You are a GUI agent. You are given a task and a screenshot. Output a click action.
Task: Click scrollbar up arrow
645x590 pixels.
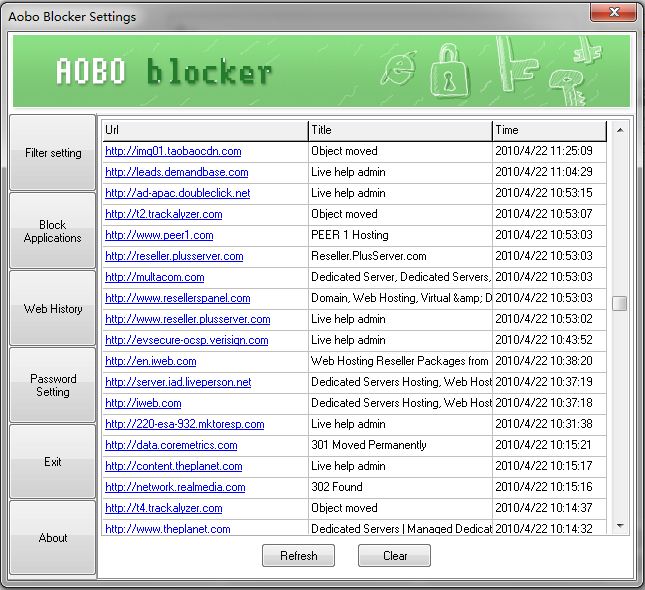620,130
